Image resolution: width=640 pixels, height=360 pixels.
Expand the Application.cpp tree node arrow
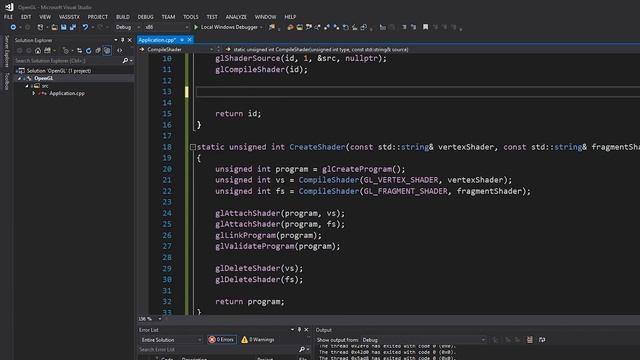[x=34, y=93]
